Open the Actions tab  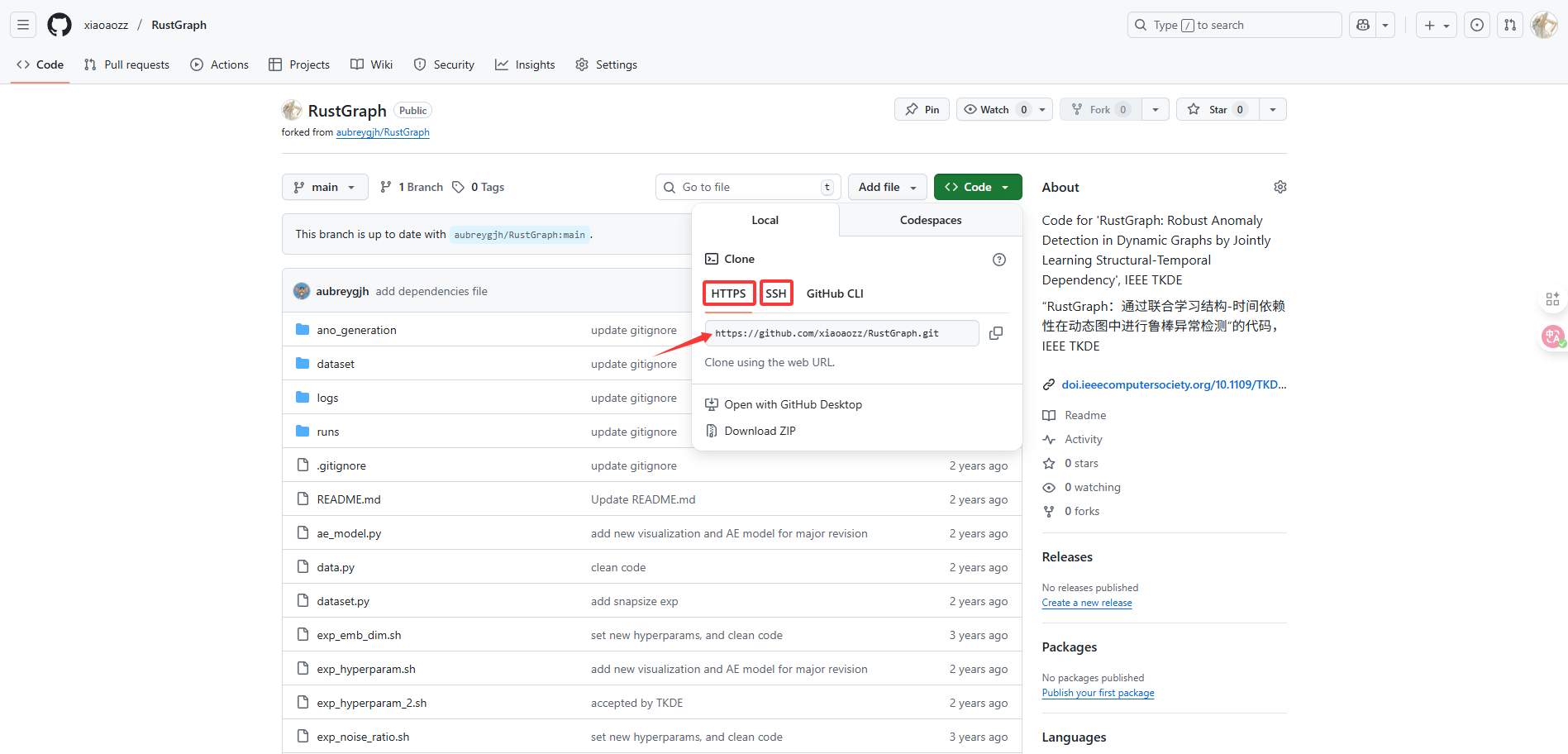pos(219,64)
